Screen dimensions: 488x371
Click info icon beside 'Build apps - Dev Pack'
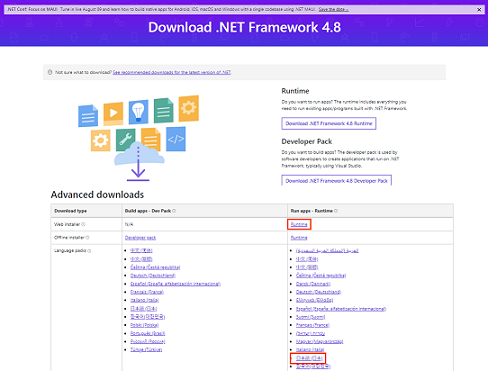(x=174, y=211)
